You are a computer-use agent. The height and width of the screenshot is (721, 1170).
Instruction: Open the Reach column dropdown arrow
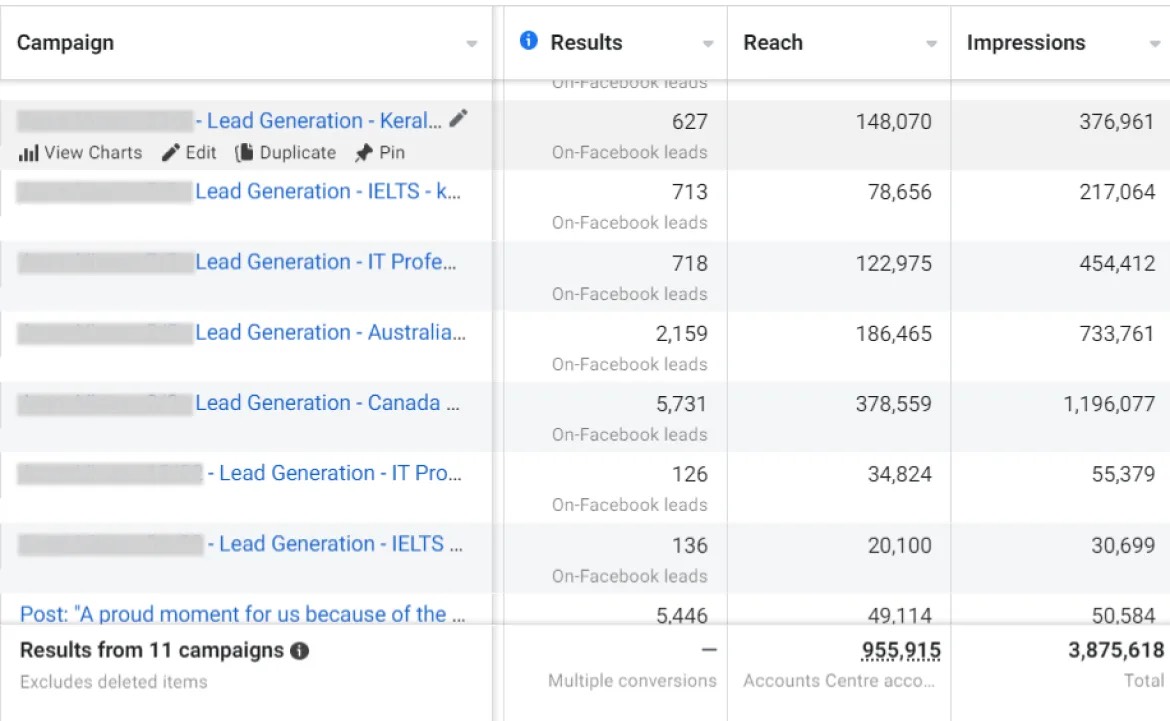931,45
